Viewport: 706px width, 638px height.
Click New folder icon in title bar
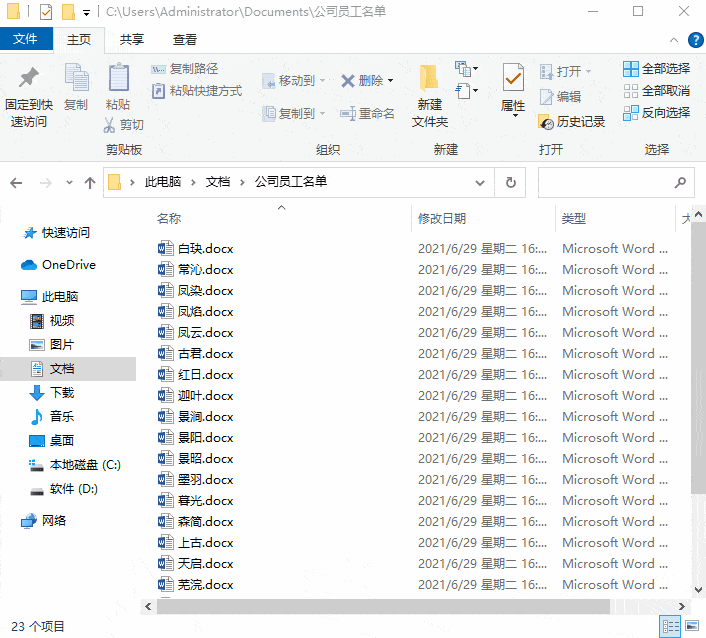[x=68, y=12]
